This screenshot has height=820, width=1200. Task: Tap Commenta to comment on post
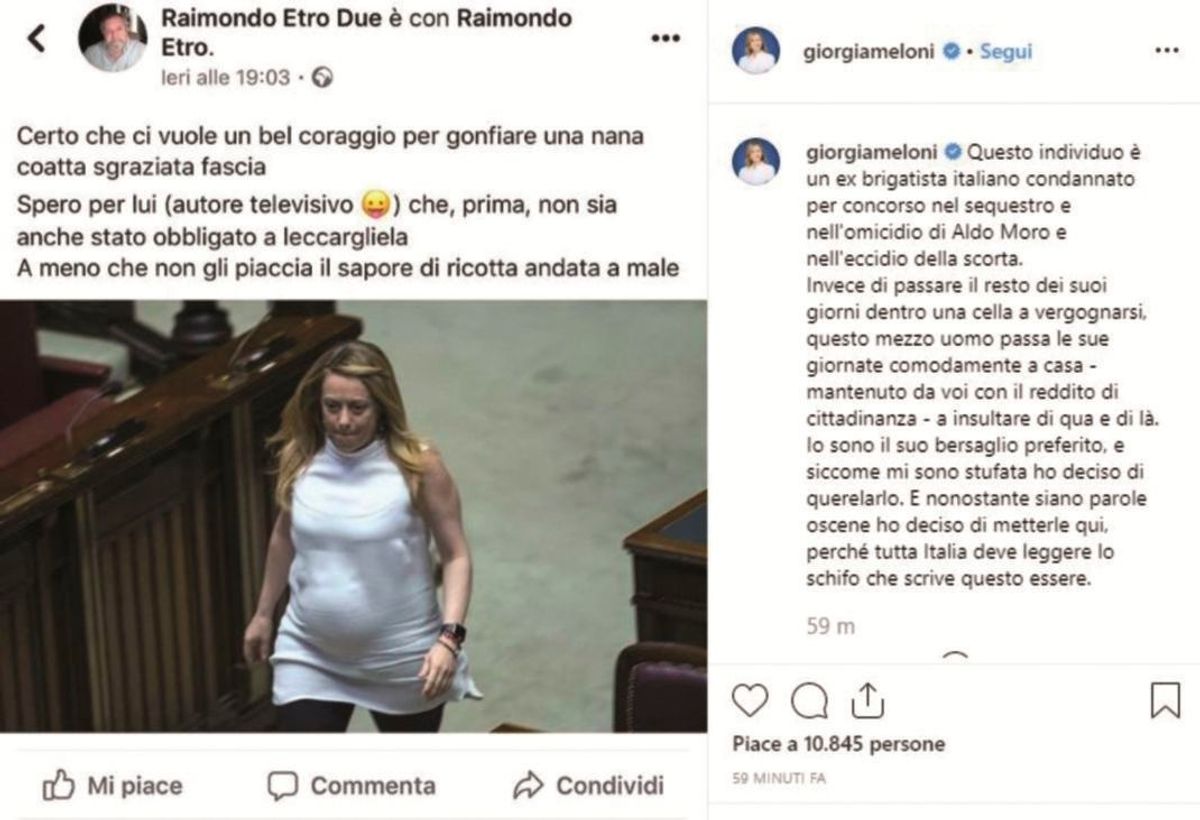pos(351,786)
